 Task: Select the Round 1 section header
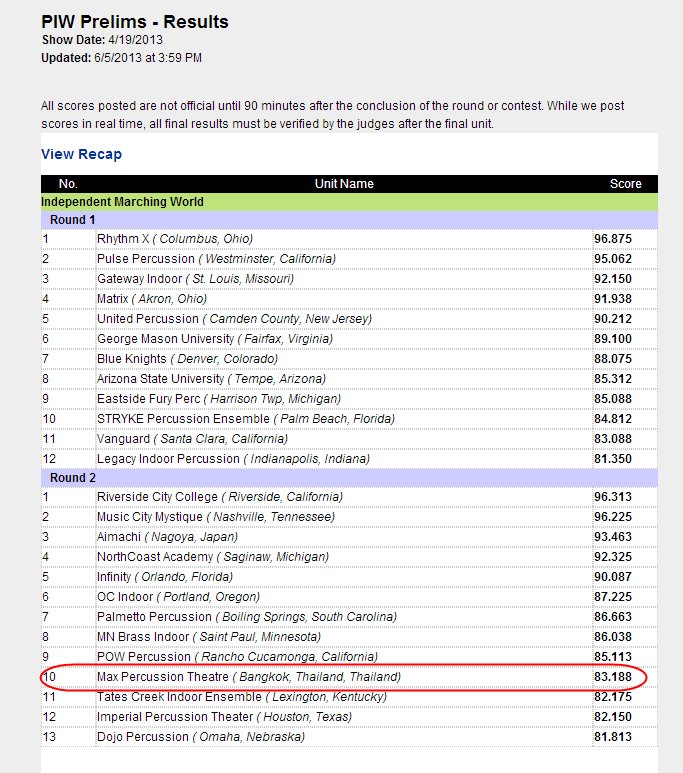(349, 220)
